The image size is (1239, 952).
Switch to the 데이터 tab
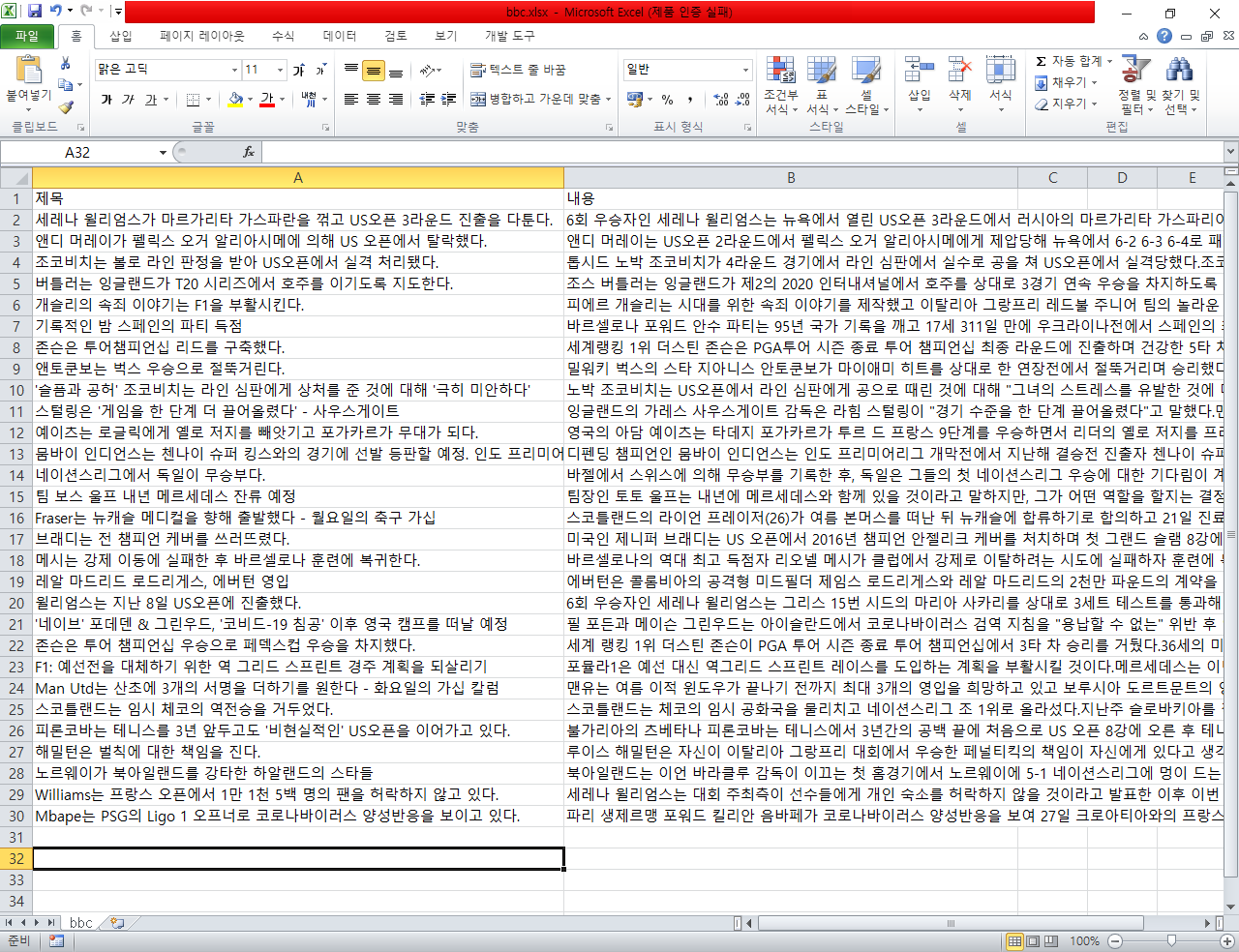pos(340,36)
